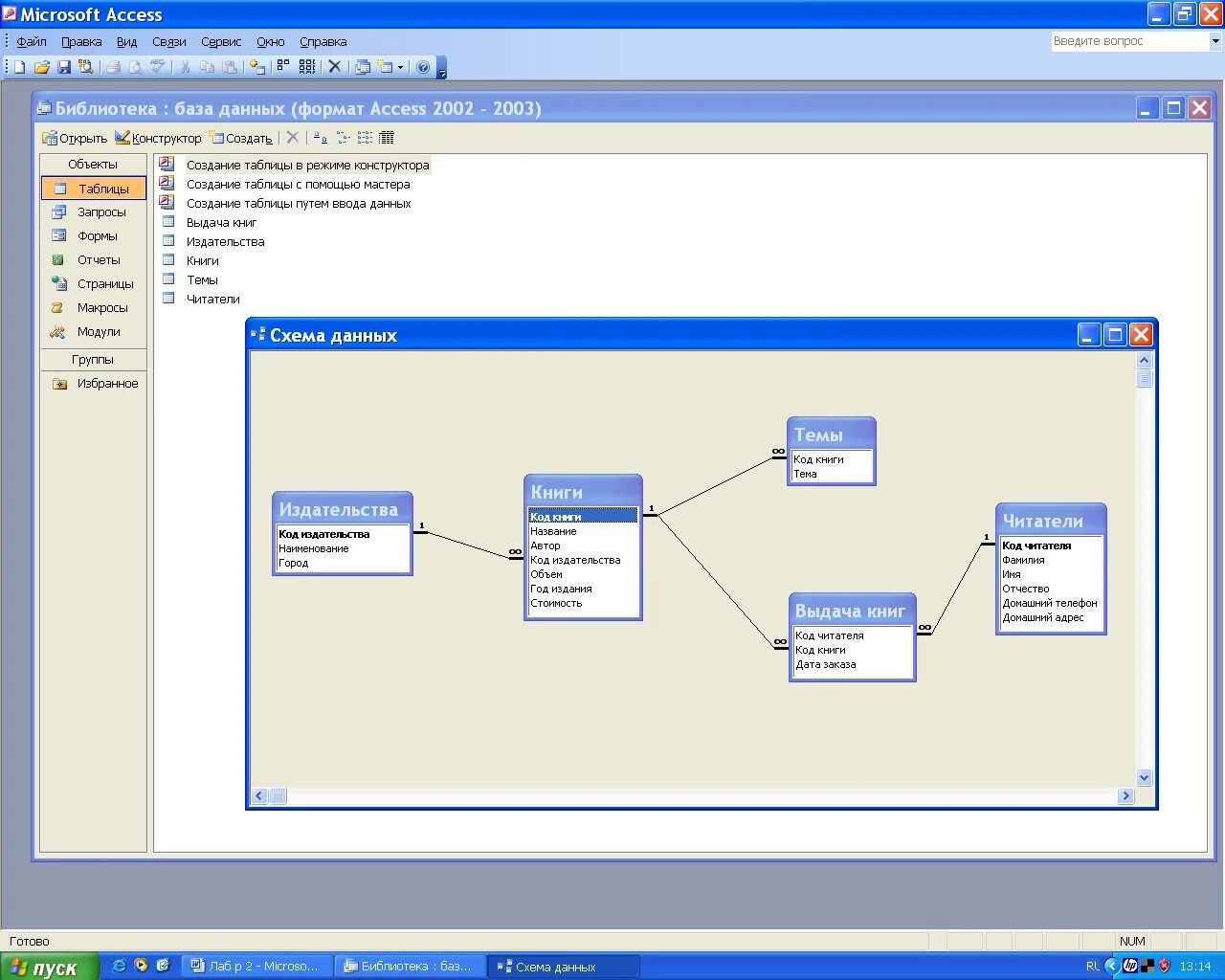The image size is (1225, 980).
Task: Open the Окно menu
Action: pos(271,42)
